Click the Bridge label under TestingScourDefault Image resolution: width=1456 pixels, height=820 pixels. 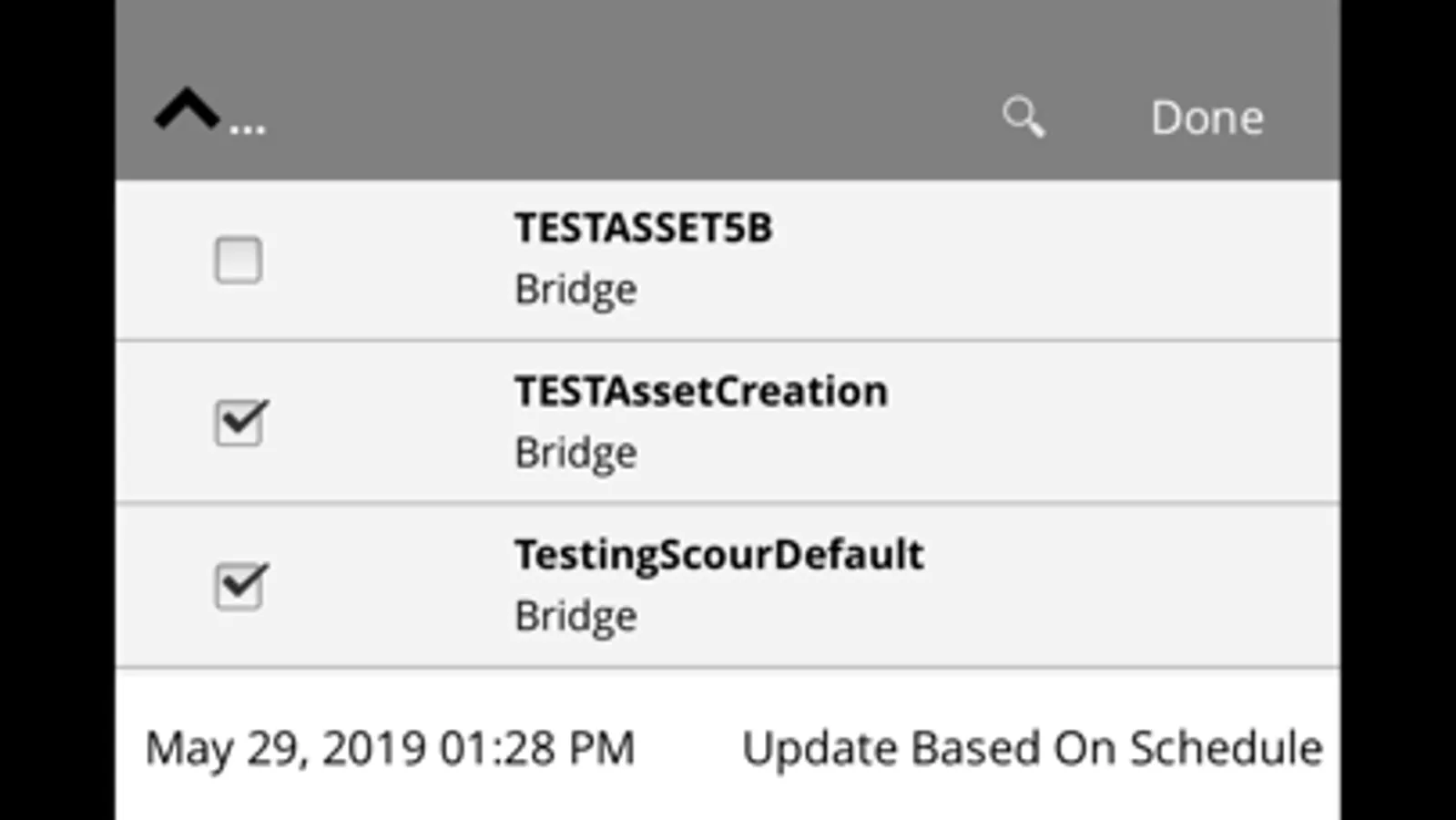[x=575, y=616]
